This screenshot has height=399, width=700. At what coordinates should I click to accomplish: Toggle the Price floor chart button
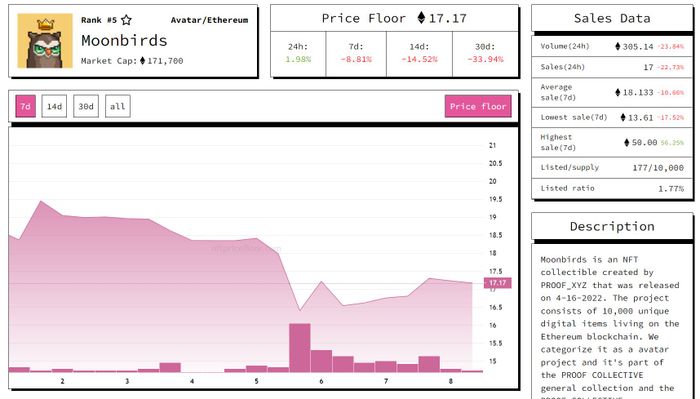(478, 106)
